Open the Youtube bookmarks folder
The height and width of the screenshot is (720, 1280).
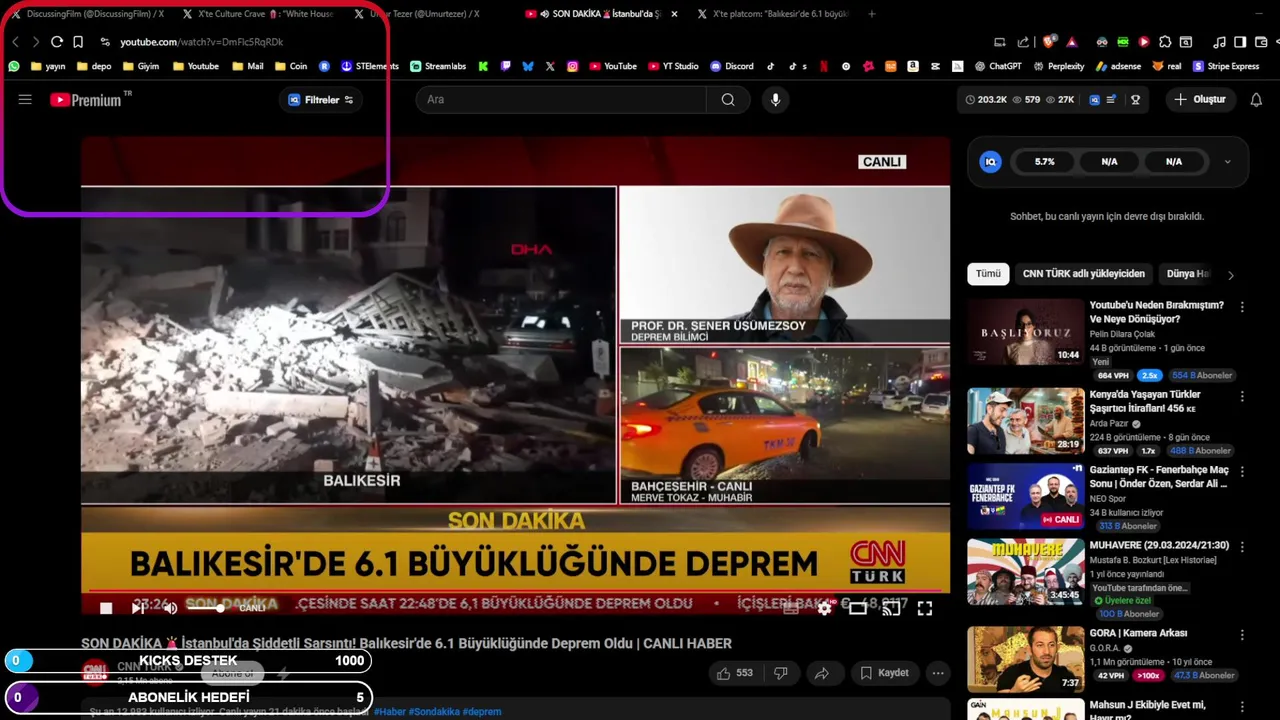[x=195, y=66]
